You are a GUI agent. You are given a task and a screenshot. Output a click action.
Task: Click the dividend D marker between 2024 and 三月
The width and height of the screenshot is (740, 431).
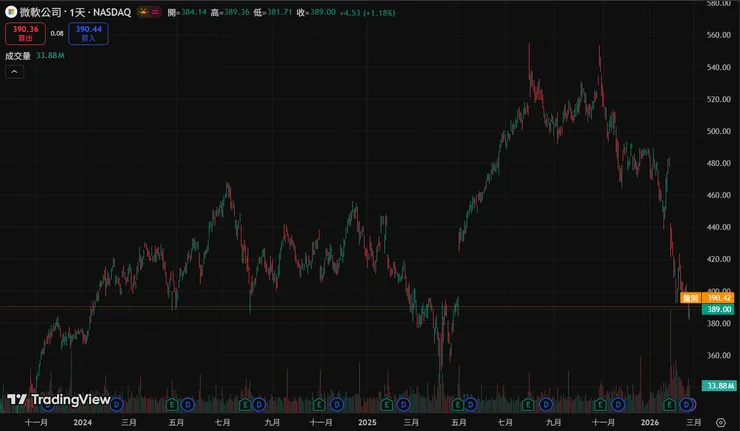116,405
